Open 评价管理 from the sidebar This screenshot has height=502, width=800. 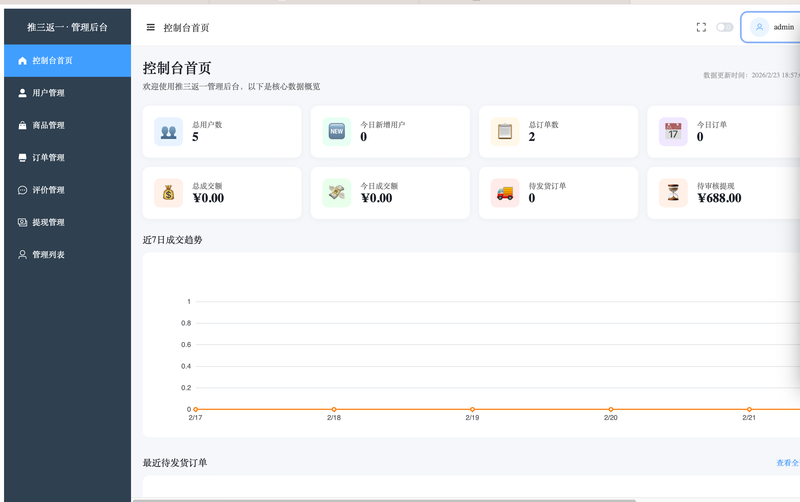(48, 190)
